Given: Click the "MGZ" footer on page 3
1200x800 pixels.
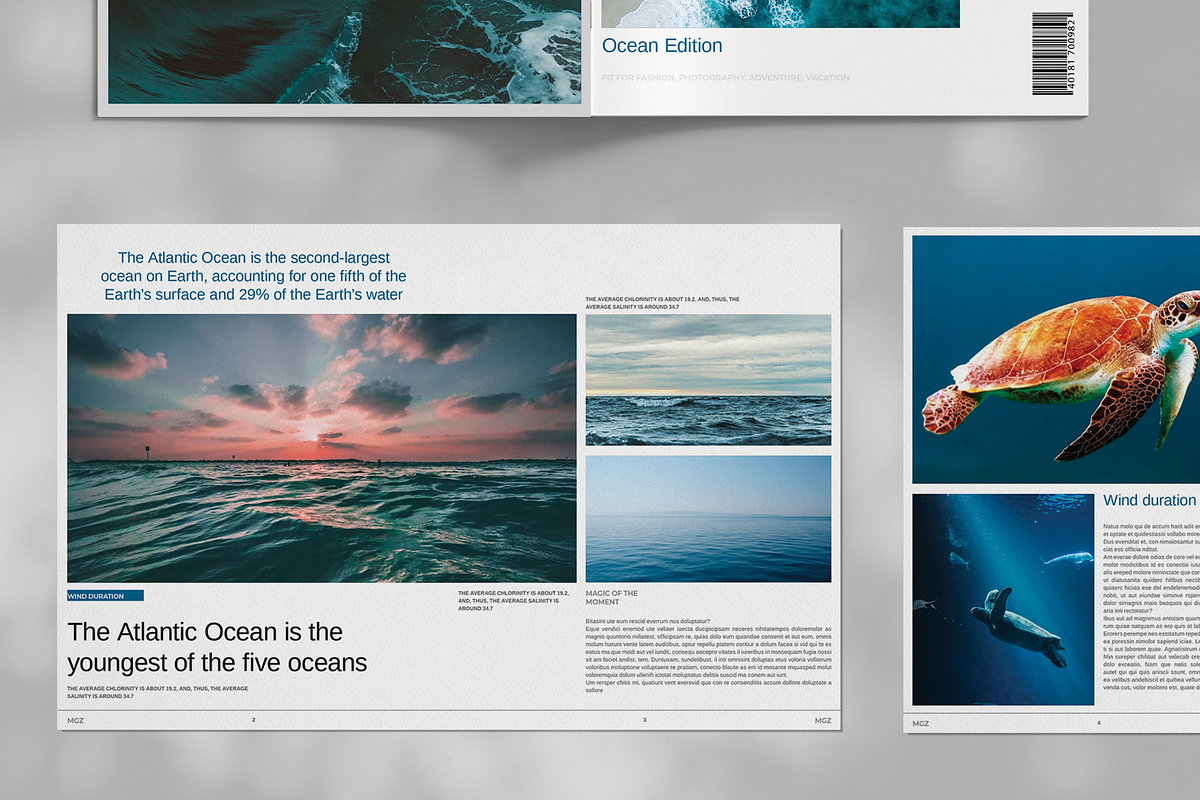Looking at the screenshot, I should tap(822, 720).
